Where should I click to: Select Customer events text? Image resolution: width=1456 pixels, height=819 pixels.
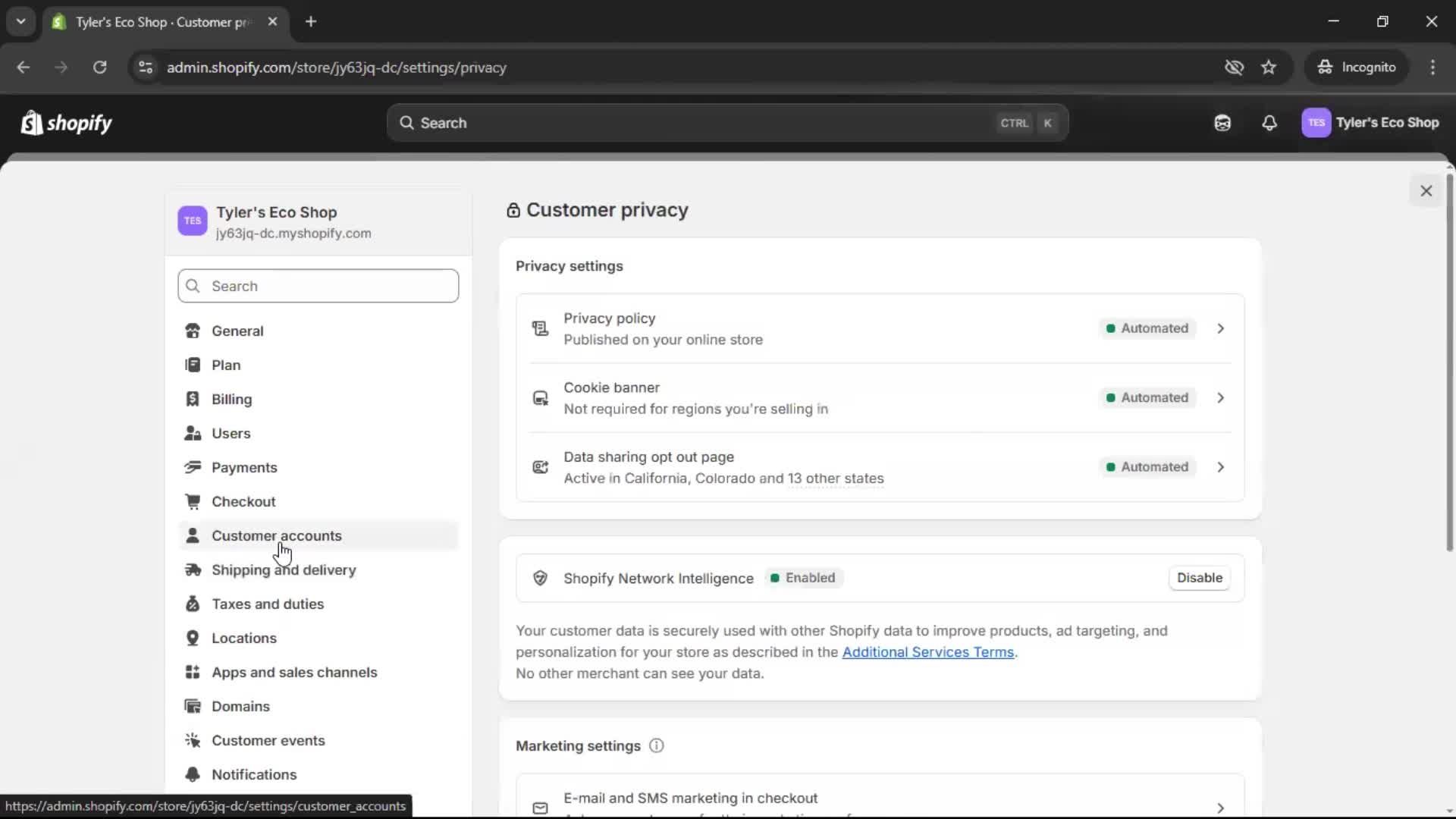click(x=268, y=740)
